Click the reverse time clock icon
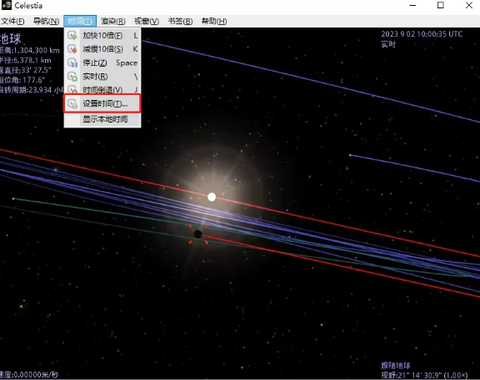This screenshot has height=380, width=480. [73, 89]
